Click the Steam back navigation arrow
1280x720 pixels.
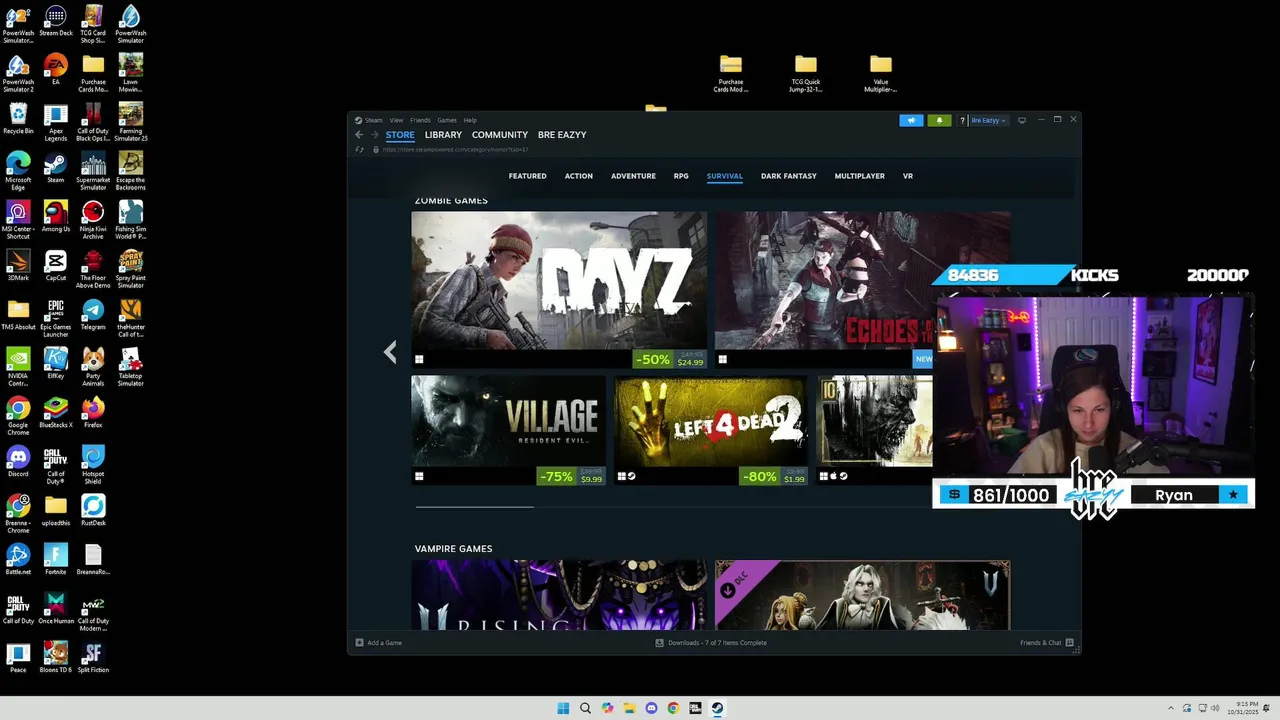359,135
